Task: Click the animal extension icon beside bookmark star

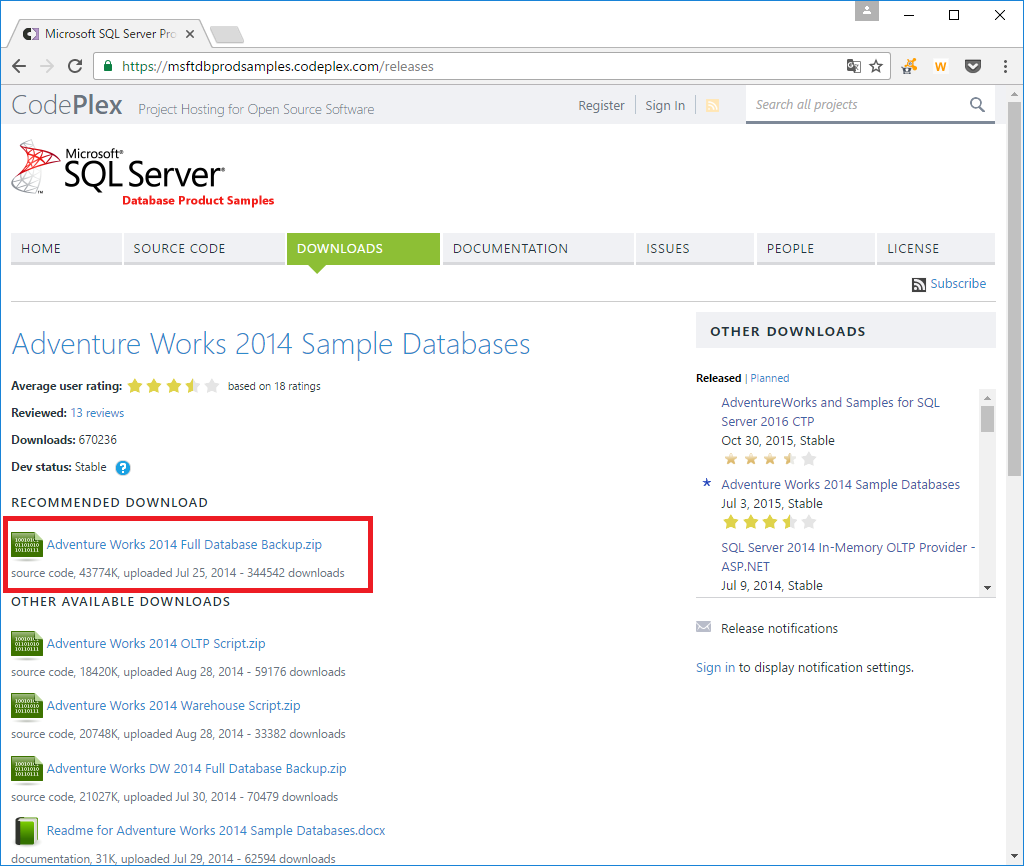Action: click(909, 66)
